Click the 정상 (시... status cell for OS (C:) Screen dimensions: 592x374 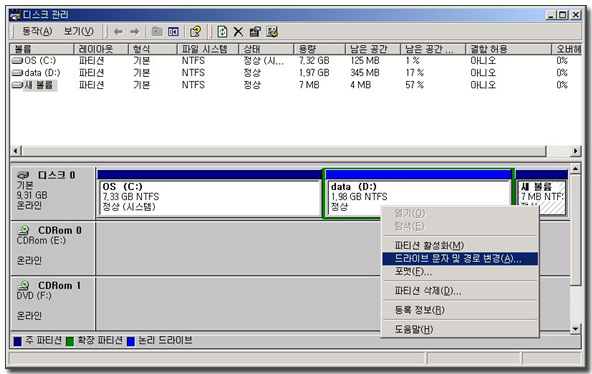(x=264, y=60)
